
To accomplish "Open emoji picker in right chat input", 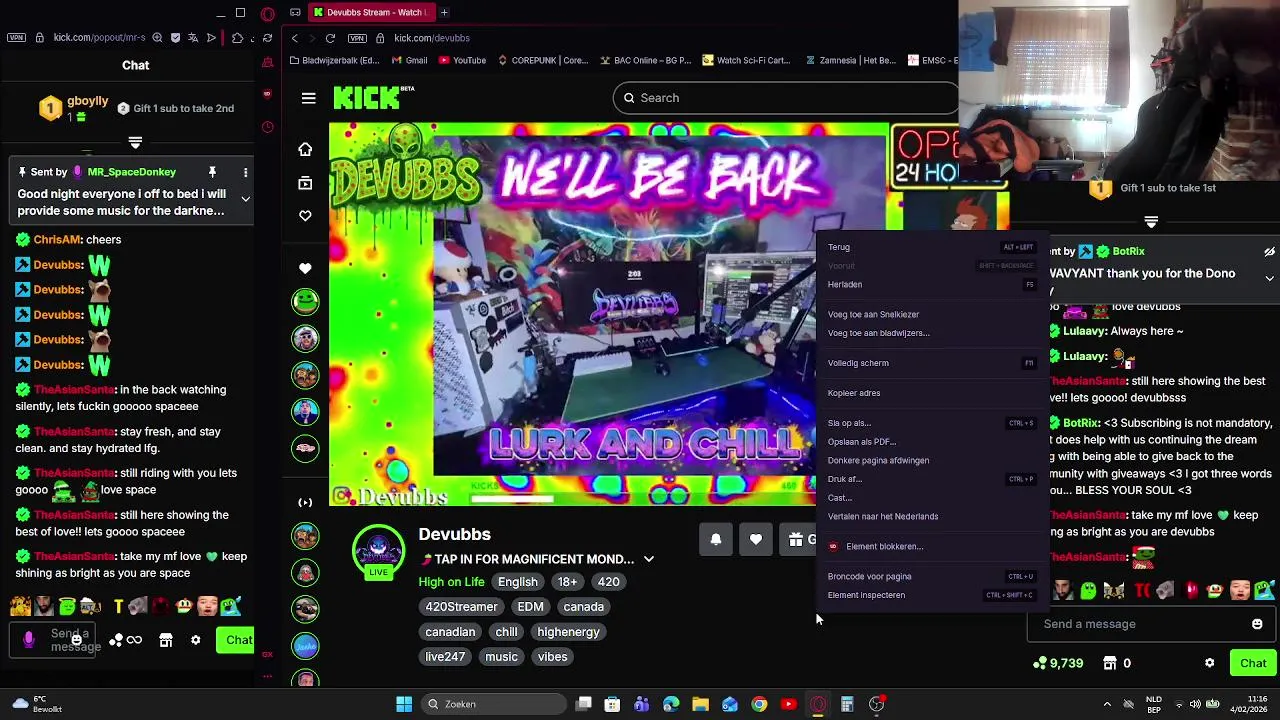I will coord(1257,624).
